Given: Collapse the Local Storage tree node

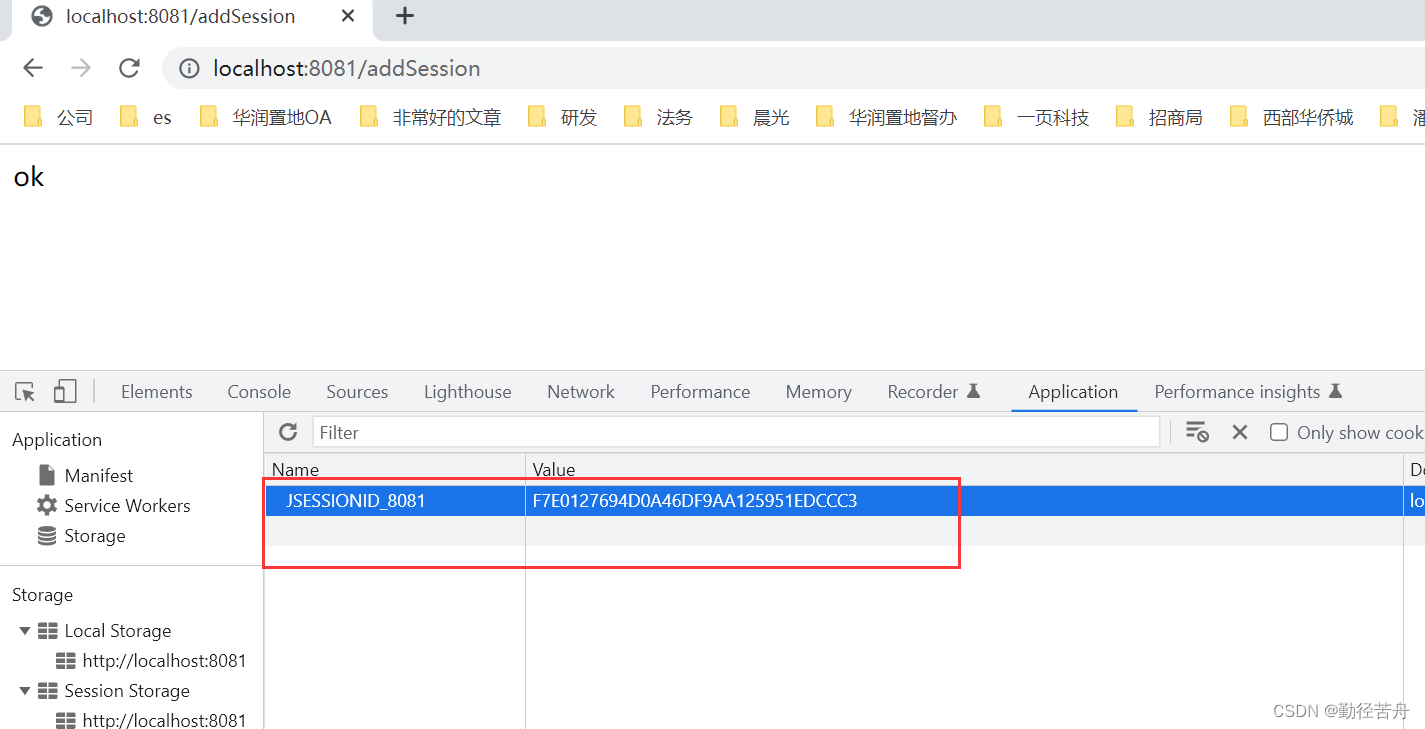Looking at the screenshot, I should [x=25, y=631].
